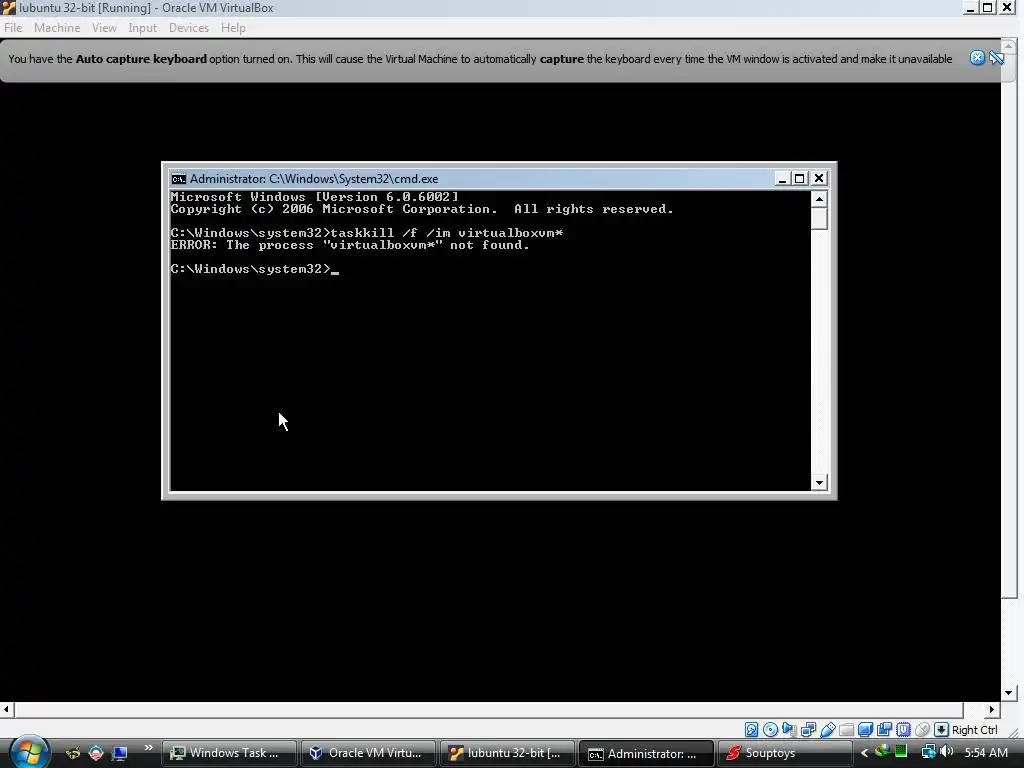Click the Copyright Microsoft Corporation line
1024x768 pixels.
click(x=421, y=209)
